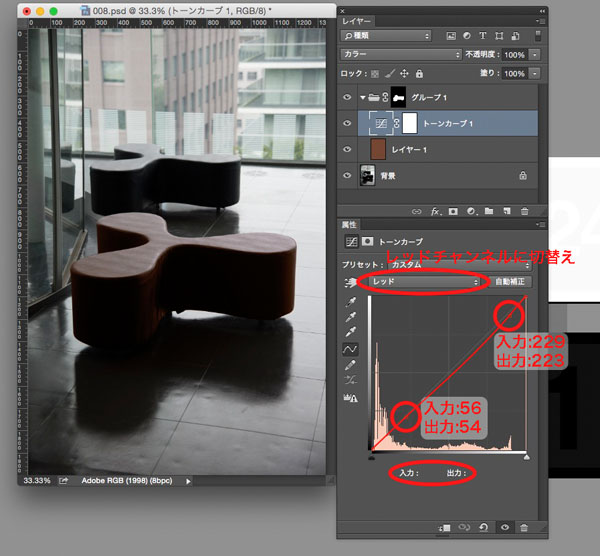This screenshot has height=556, width=600.
Task: Open the 不透明度 opacity slider dropdown
Action: (x=535, y=54)
